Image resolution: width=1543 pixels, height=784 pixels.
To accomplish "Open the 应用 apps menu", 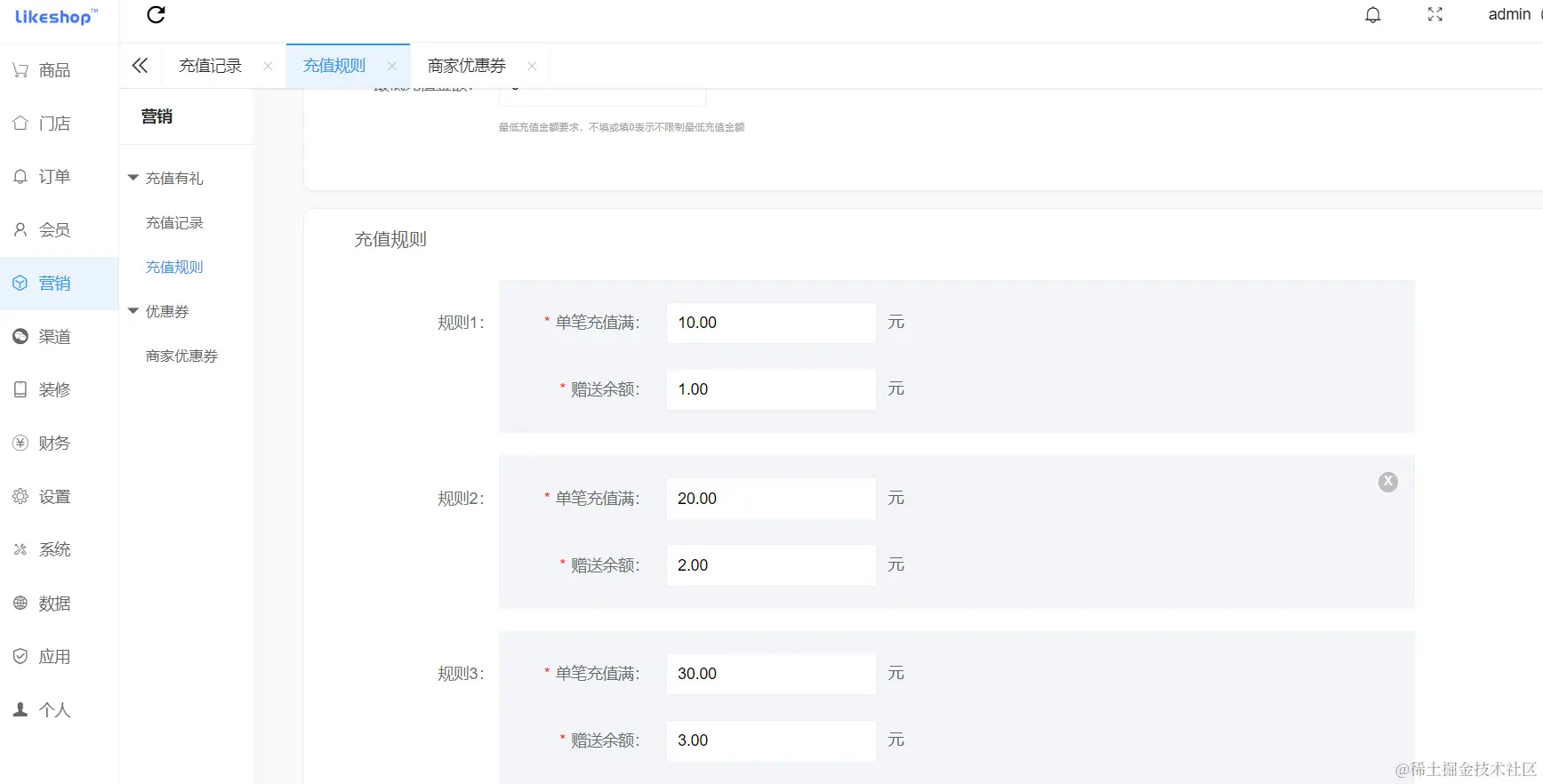I will [x=59, y=657].
